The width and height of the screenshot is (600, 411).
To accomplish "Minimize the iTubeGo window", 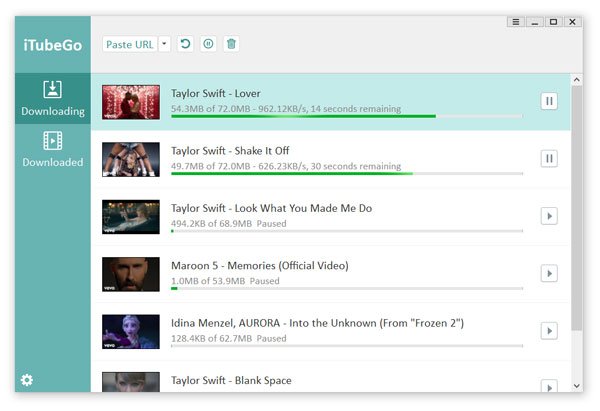I will pyautogui.click(x=535, y=22).
